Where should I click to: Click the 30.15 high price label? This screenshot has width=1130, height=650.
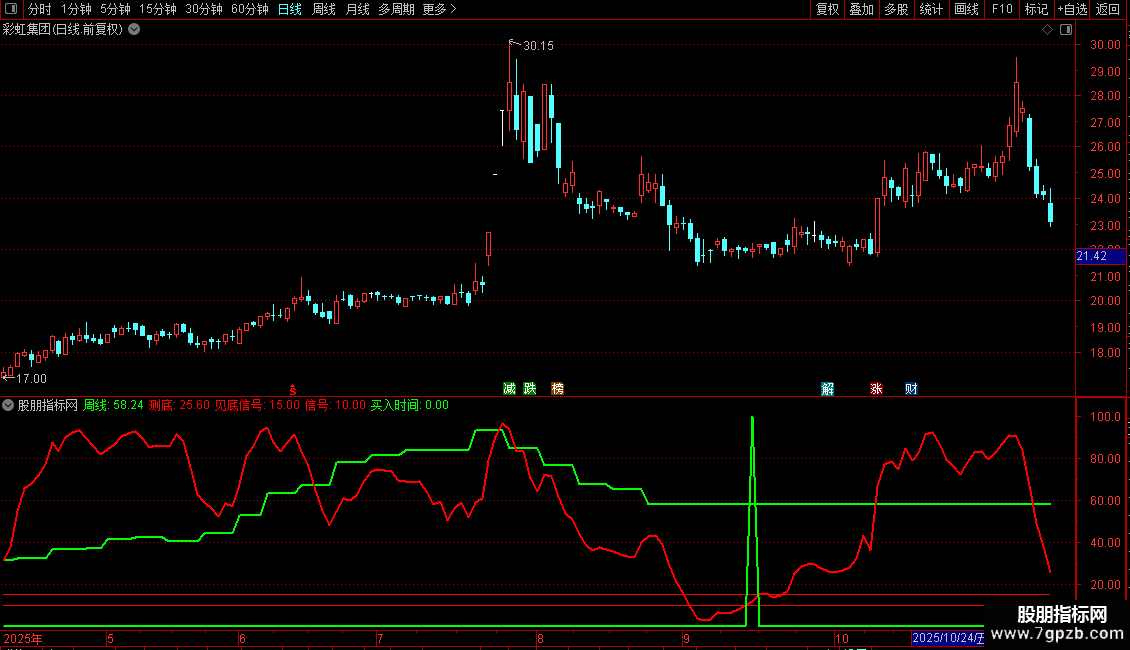(x=538, y=45)
